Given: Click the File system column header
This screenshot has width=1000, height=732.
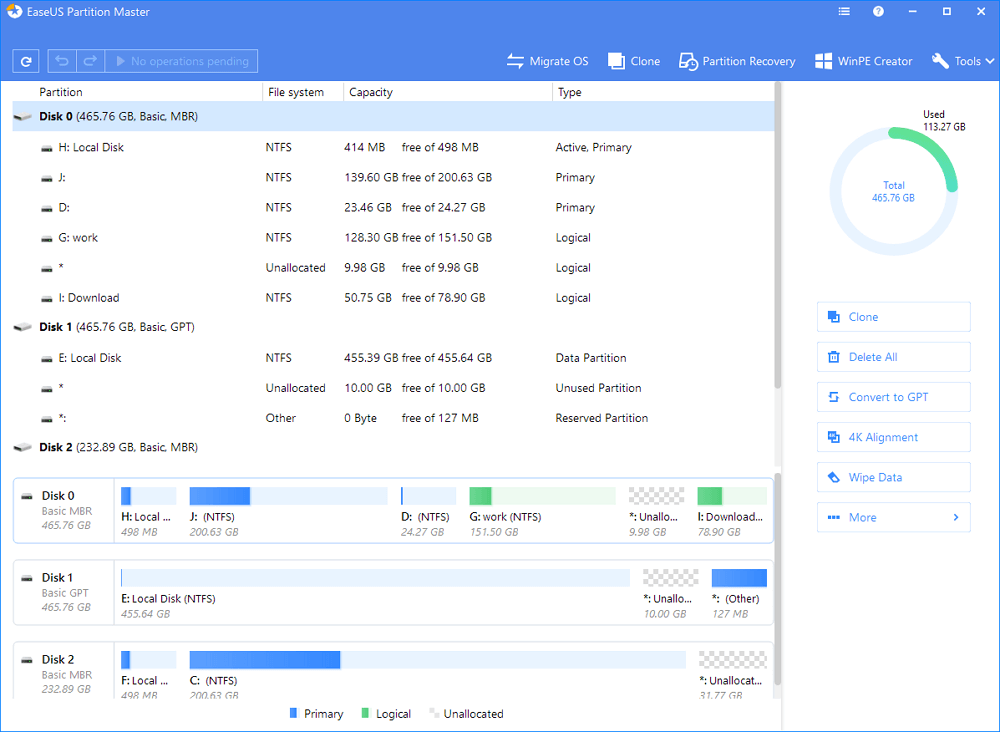Looking at the screenshot, I should click(x=302, y=92).
